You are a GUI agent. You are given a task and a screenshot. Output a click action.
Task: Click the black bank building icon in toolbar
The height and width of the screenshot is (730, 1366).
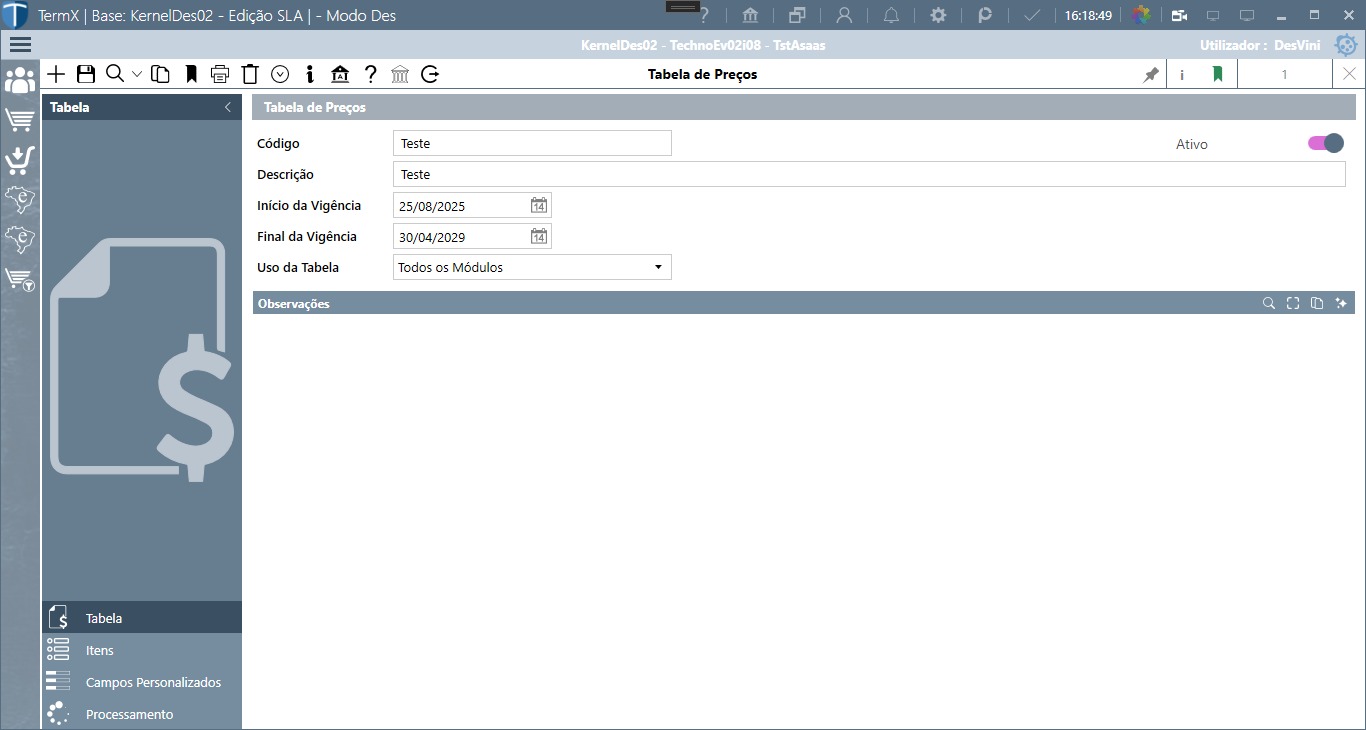339,74
